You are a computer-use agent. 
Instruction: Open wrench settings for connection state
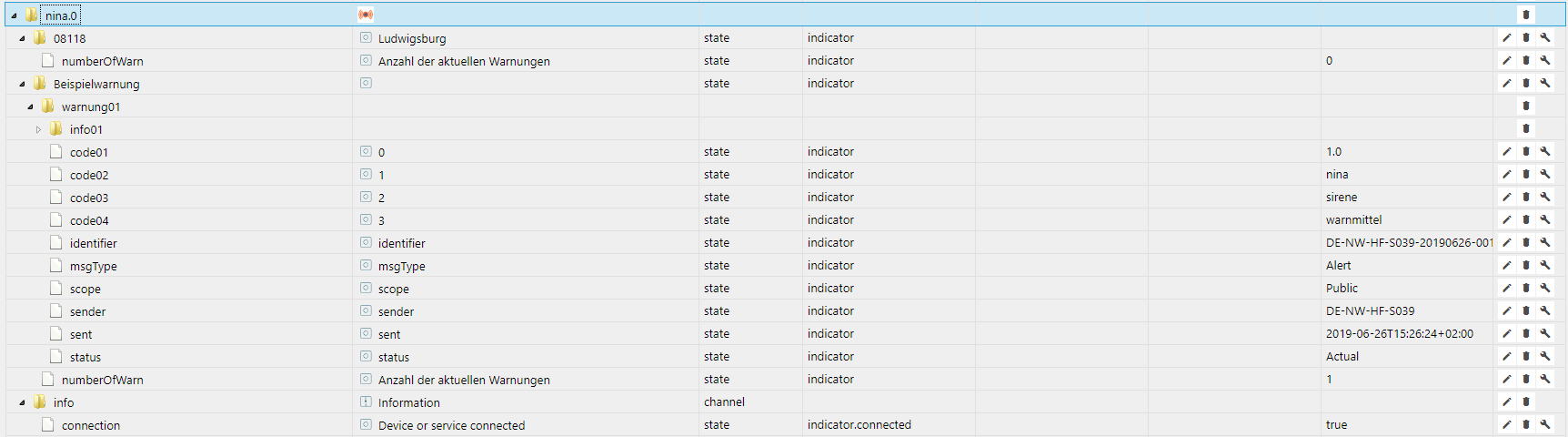(x=1545, y=425)
